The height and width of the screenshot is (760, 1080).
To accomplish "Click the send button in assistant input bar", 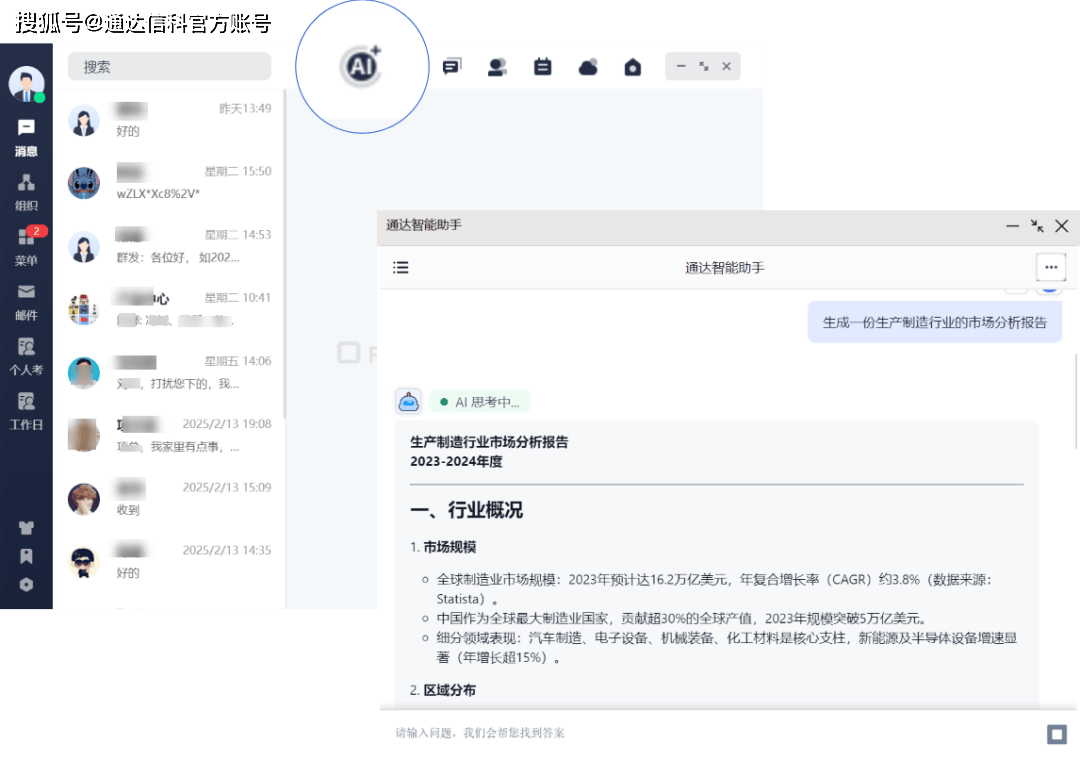I will (1057, 733).
